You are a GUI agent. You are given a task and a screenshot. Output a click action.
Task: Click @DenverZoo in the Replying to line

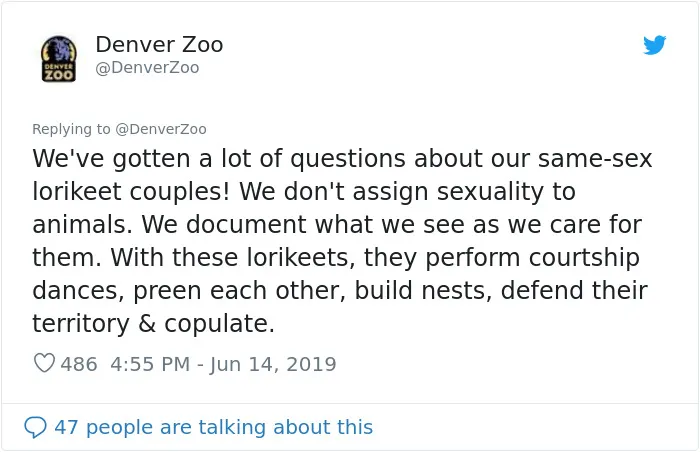coord(161,129)
